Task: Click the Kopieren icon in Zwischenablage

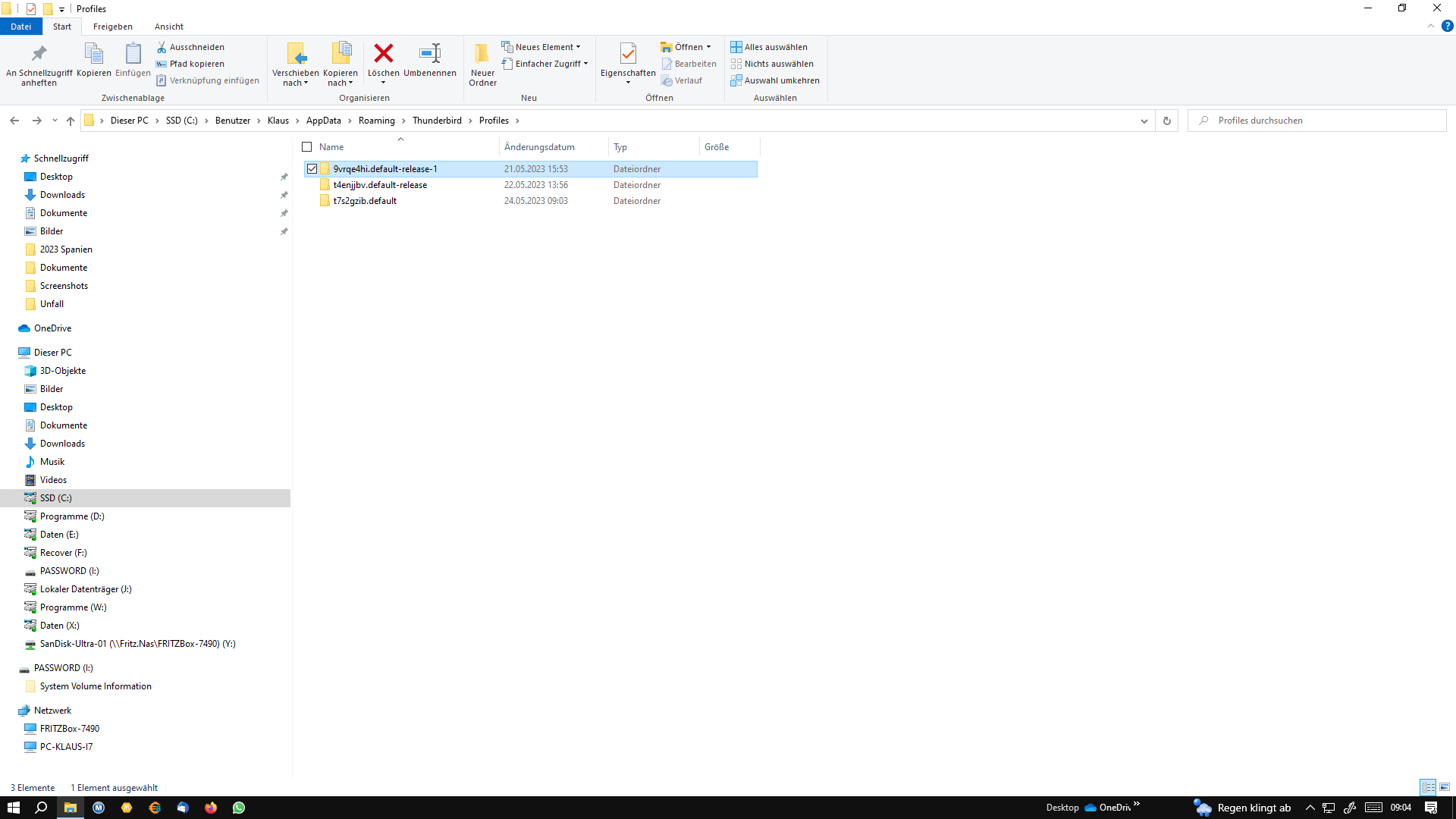Action: point(93,53)
